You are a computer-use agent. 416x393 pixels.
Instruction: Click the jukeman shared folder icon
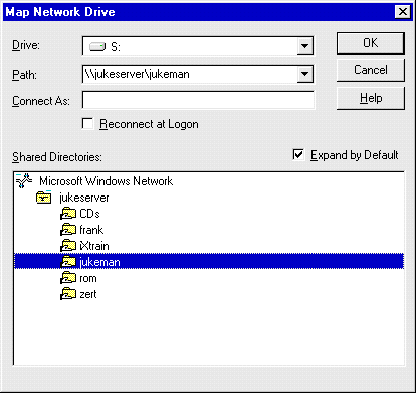[68, 262]
